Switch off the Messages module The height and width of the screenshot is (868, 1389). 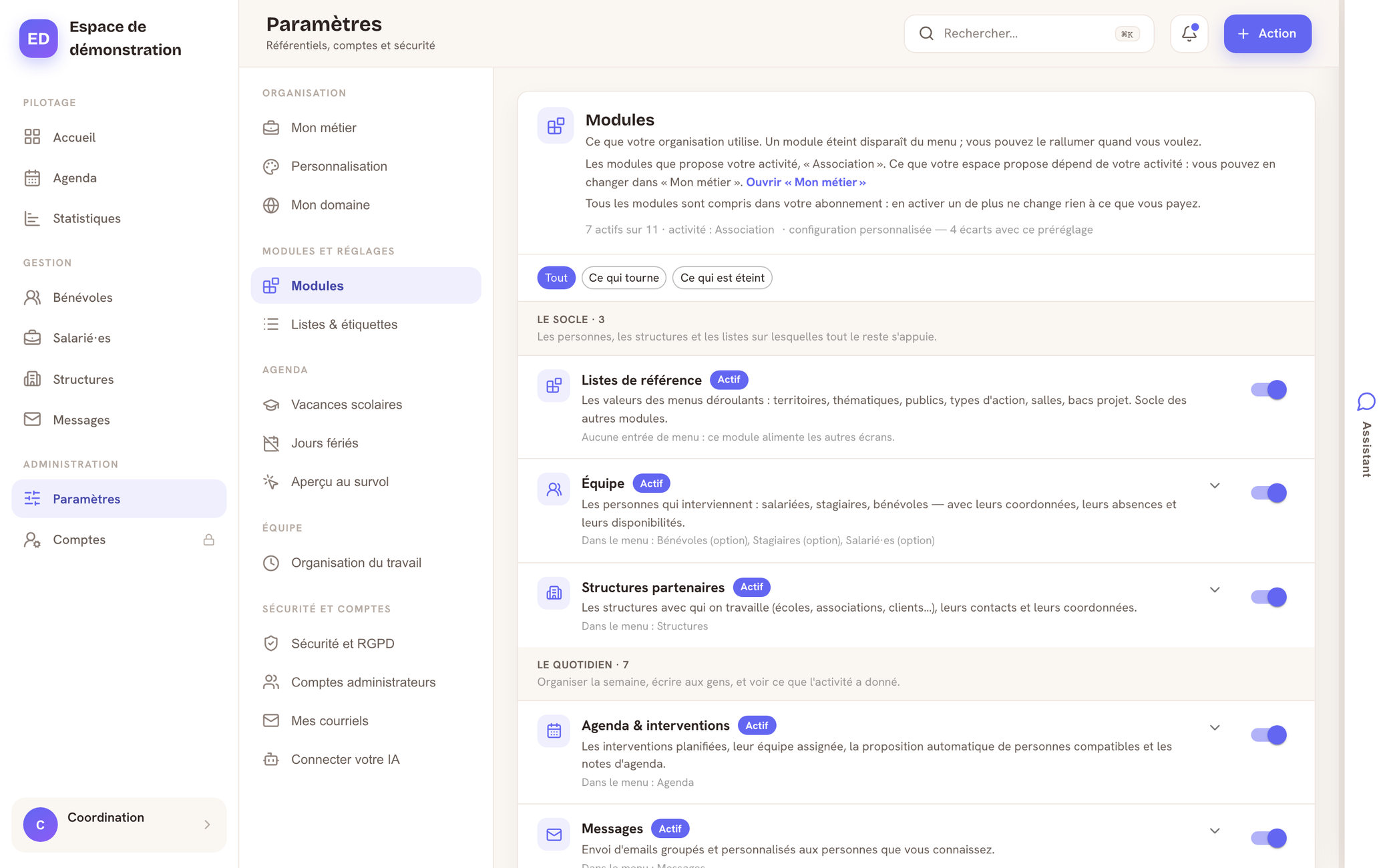(x=1268, y=838)
